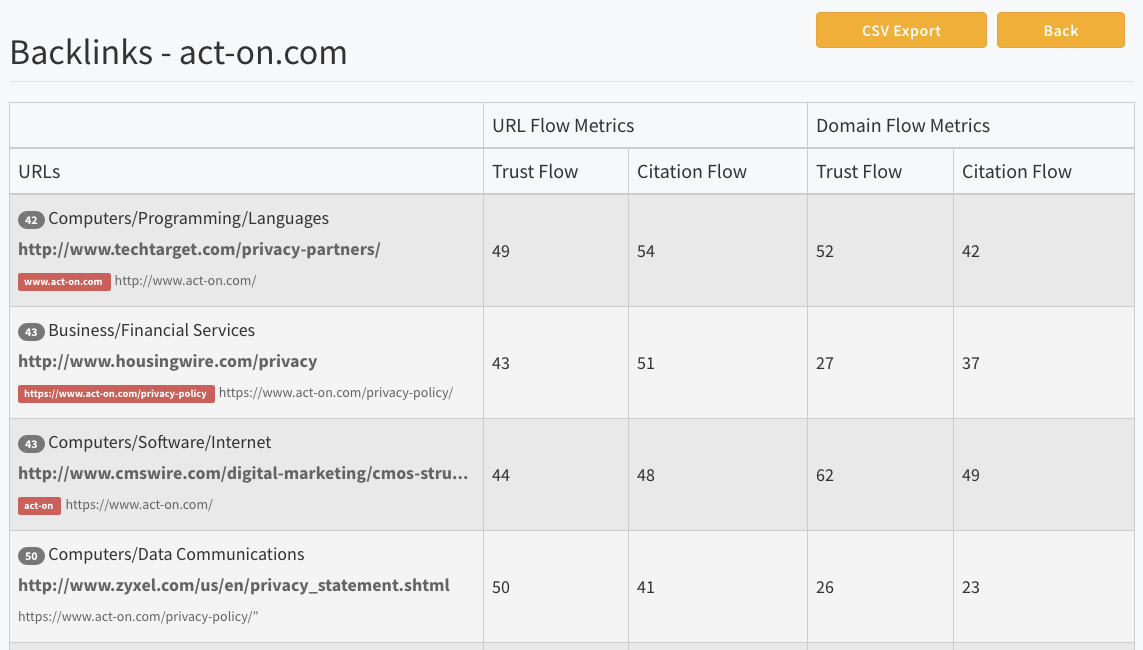Click URL Trust Flow value 44 in cmswire row
This screenshot has height=650, width=1143.
click(501, 475)
